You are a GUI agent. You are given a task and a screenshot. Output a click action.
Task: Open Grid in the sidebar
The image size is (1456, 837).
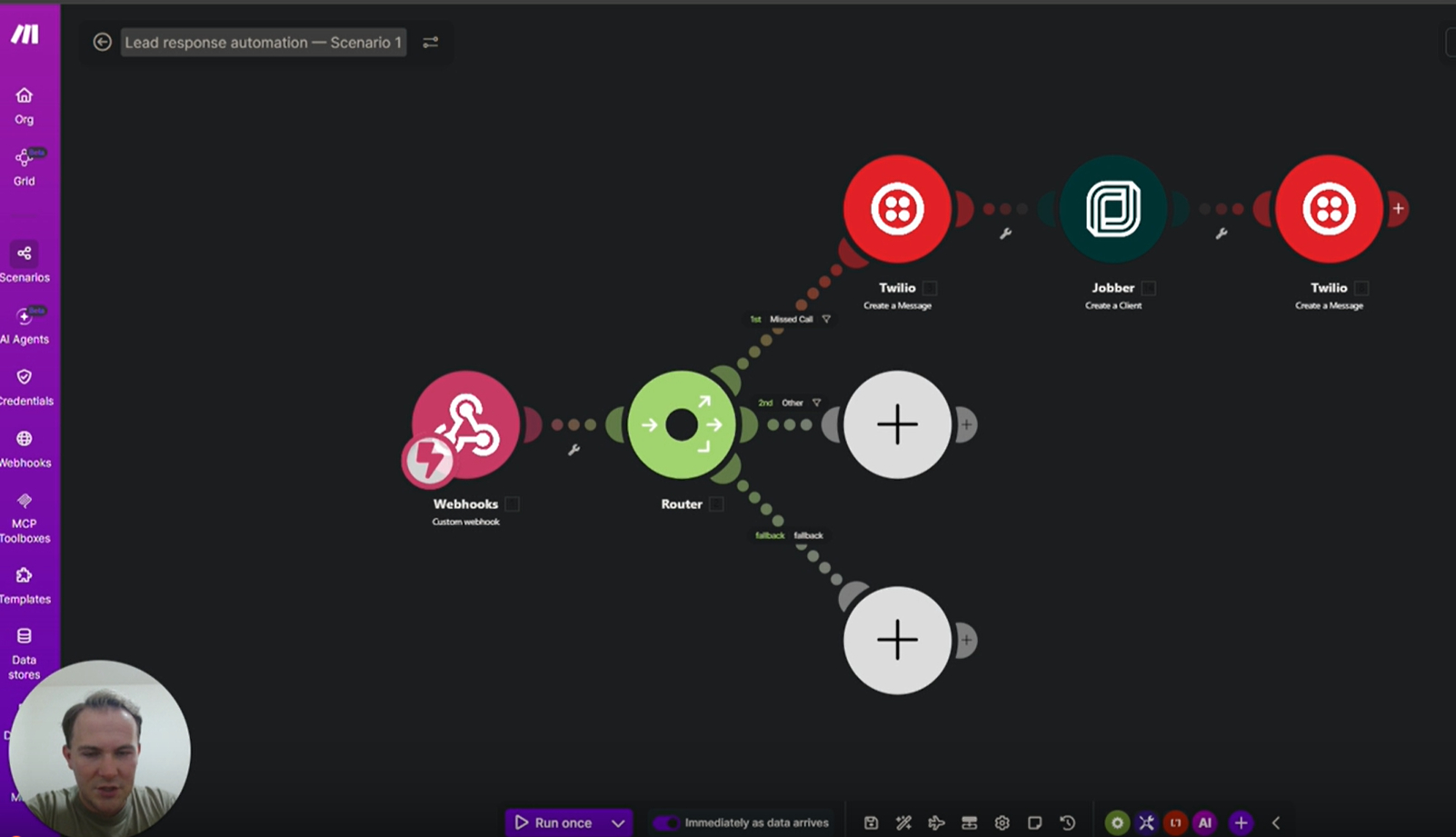pos(25,167)
